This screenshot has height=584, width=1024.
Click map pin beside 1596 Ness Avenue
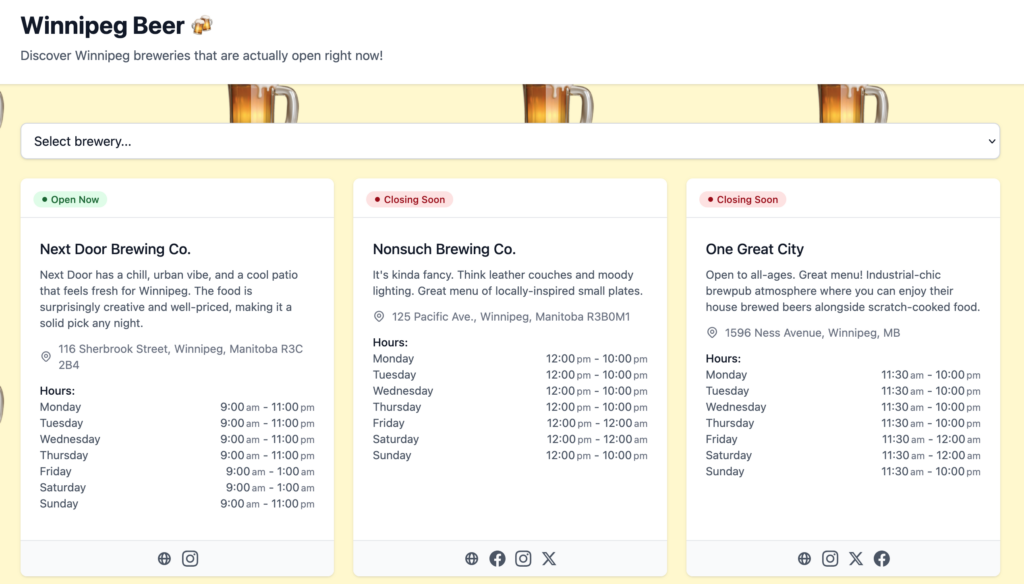pyautogui.click(x=712, y=333)
